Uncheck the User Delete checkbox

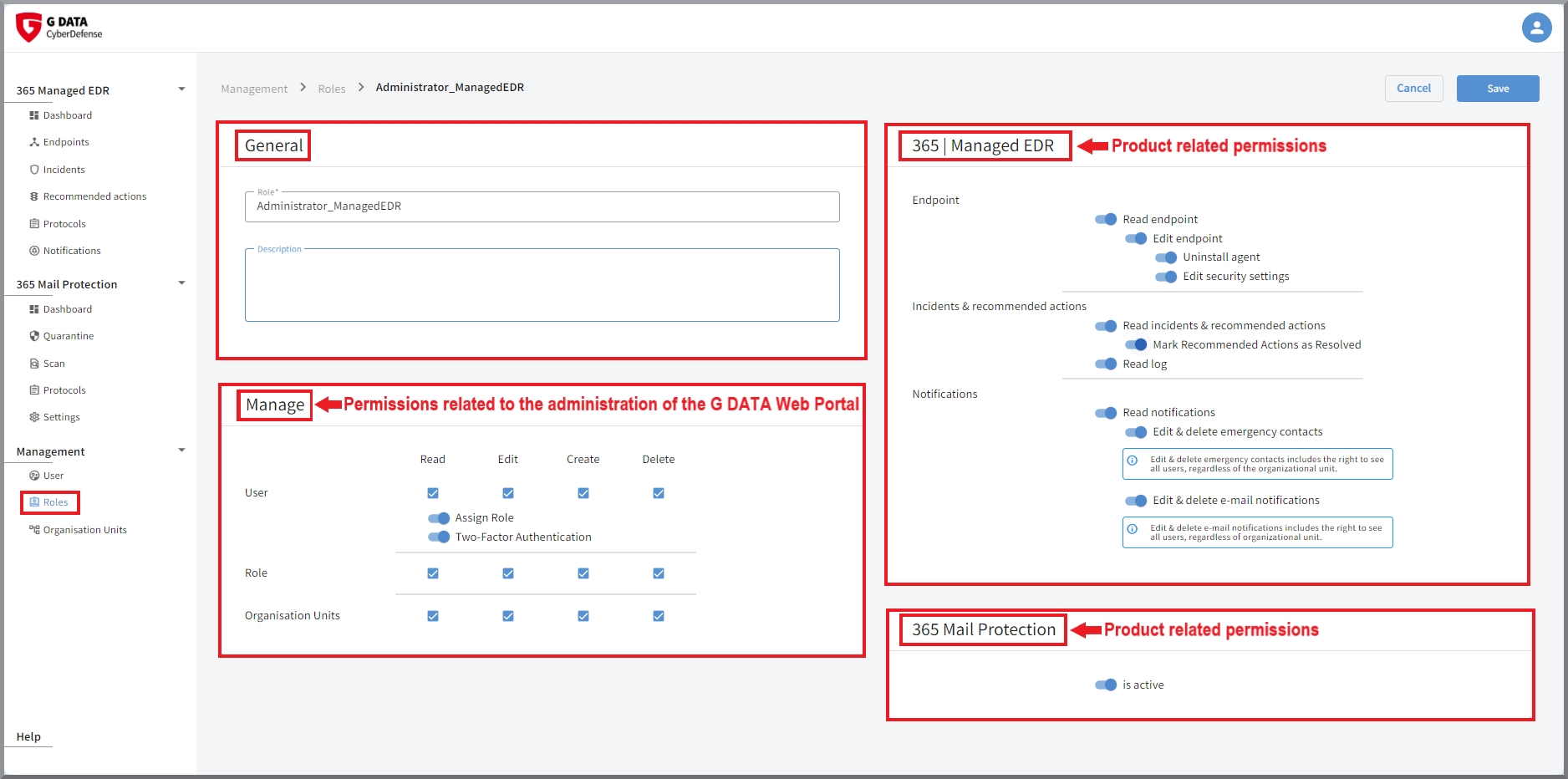[x=659, y=493]
